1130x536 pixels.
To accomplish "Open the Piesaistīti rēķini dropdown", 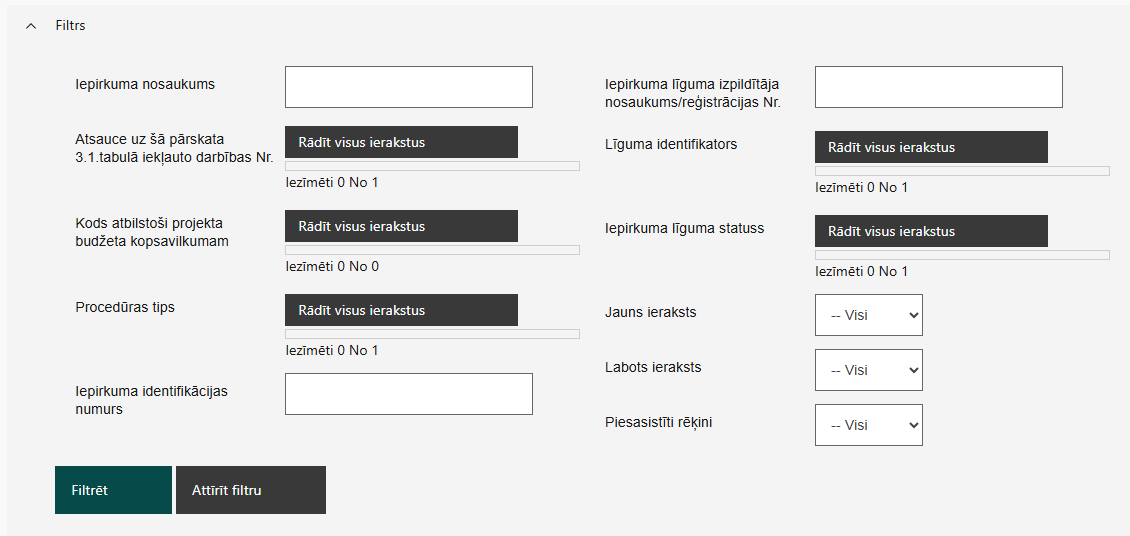I will (x=868, y=425).
